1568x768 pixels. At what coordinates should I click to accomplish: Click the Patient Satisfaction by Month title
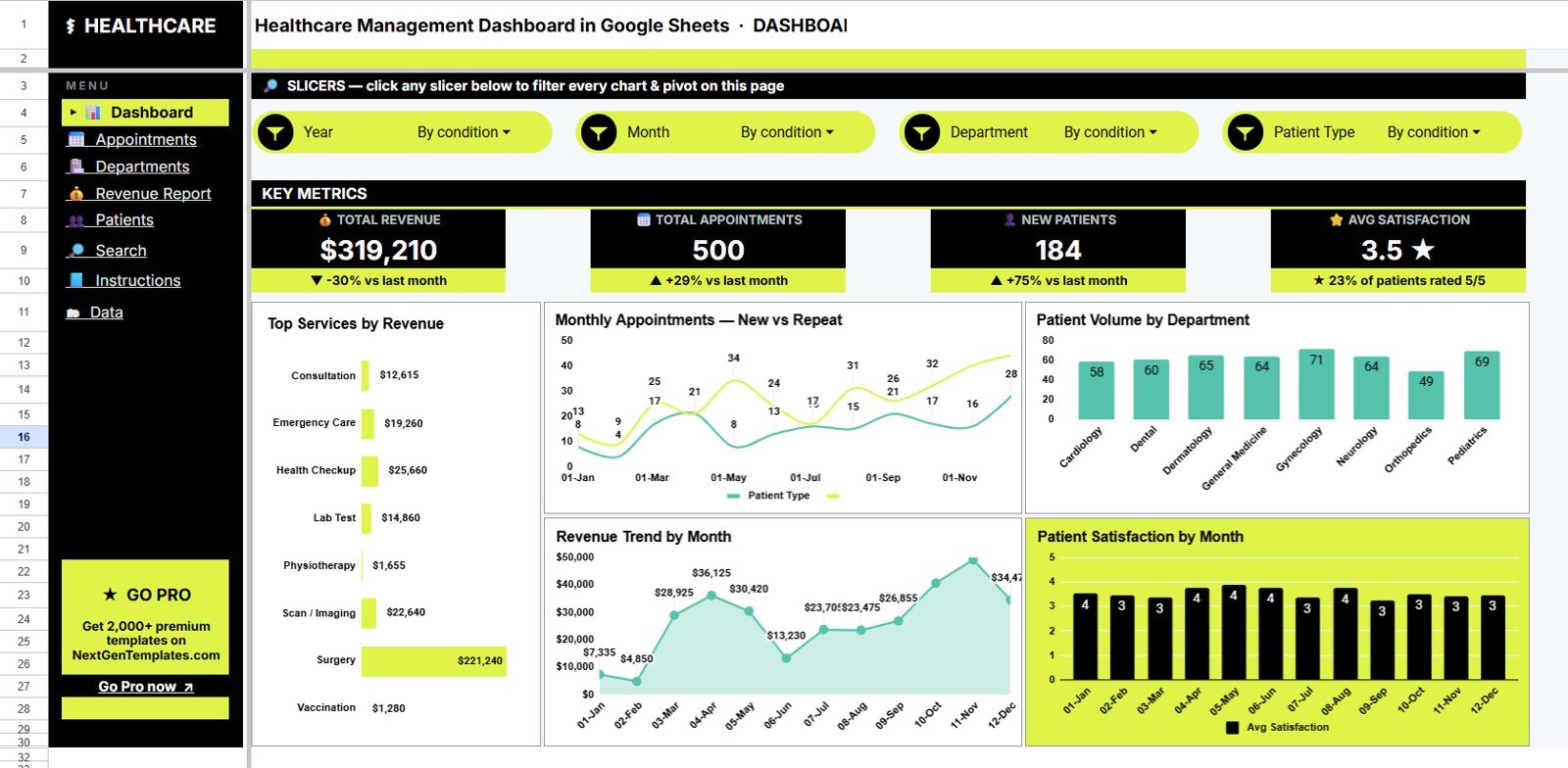point(1140,537)
